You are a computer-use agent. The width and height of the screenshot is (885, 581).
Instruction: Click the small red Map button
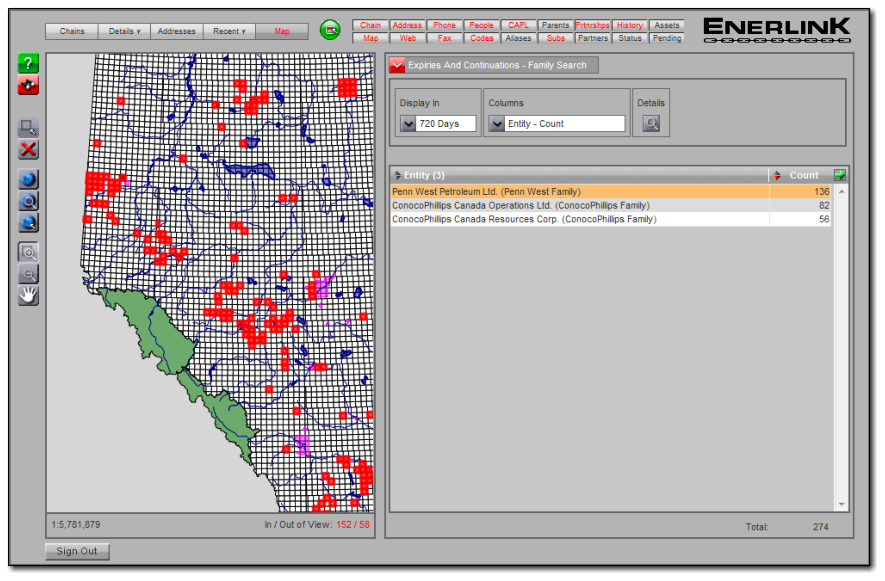point(370,38)
